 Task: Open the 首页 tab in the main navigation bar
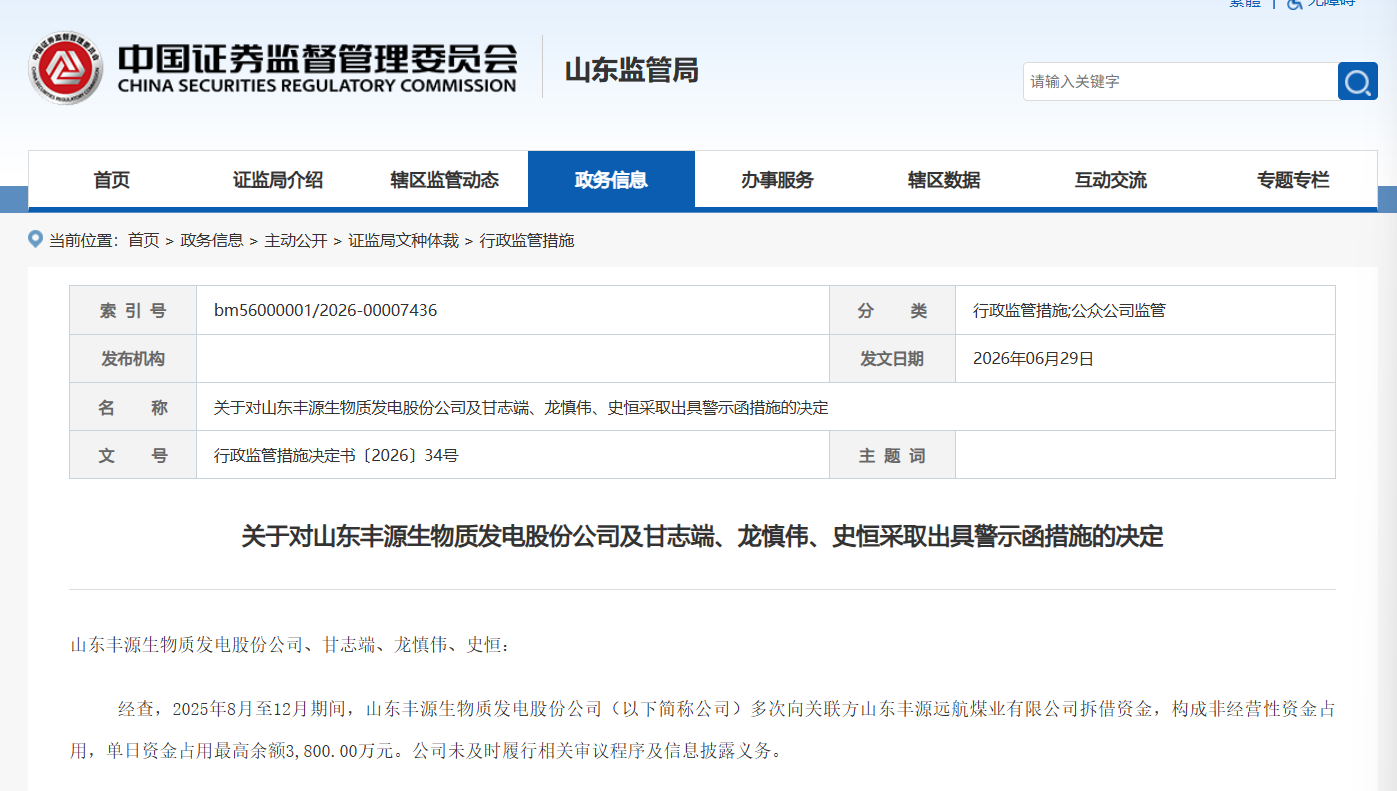[x=112, y=180]
